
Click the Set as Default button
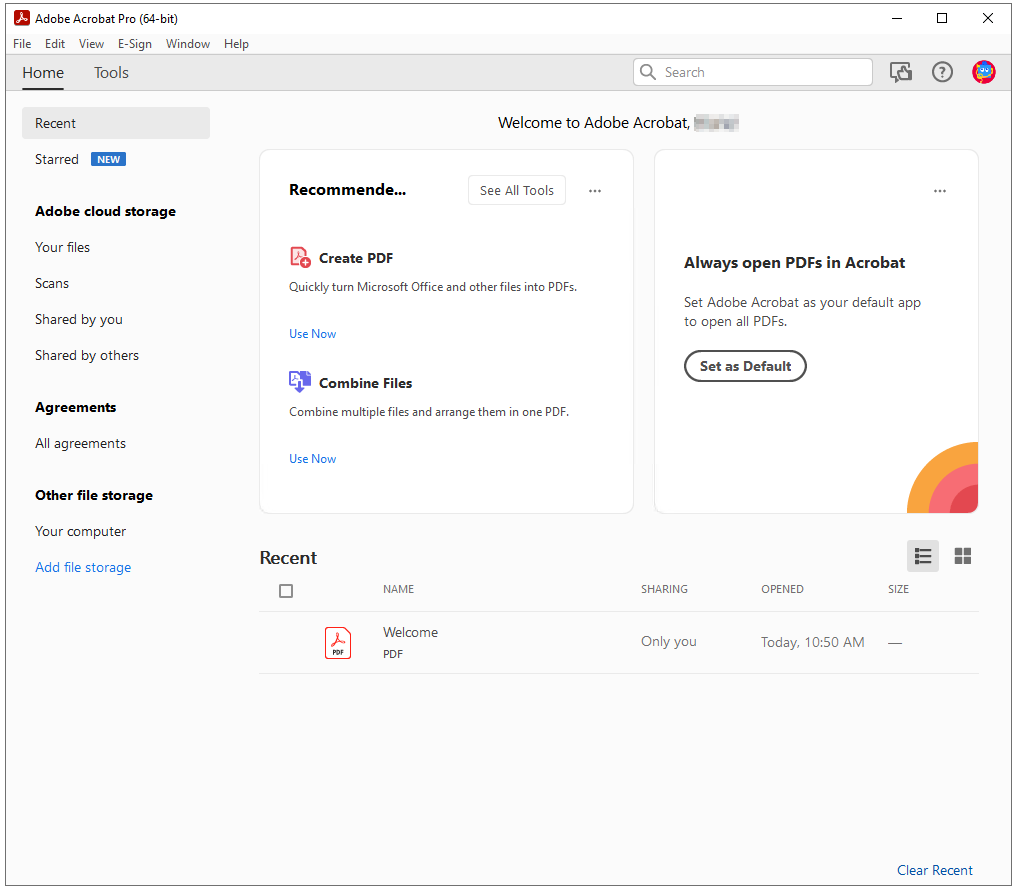(x=745, y=366)
